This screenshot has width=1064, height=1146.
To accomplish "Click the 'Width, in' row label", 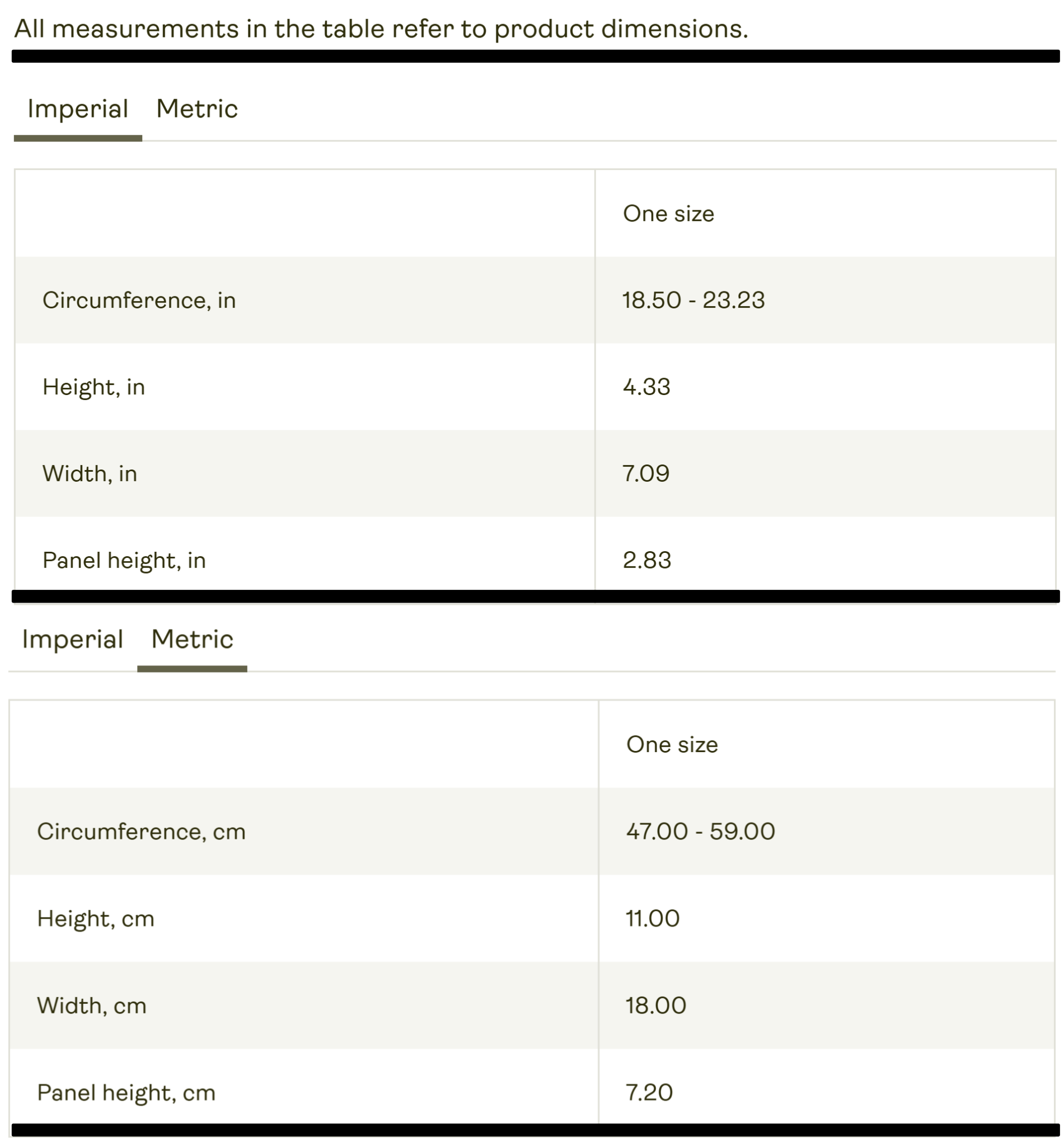I will click(90, 474).
